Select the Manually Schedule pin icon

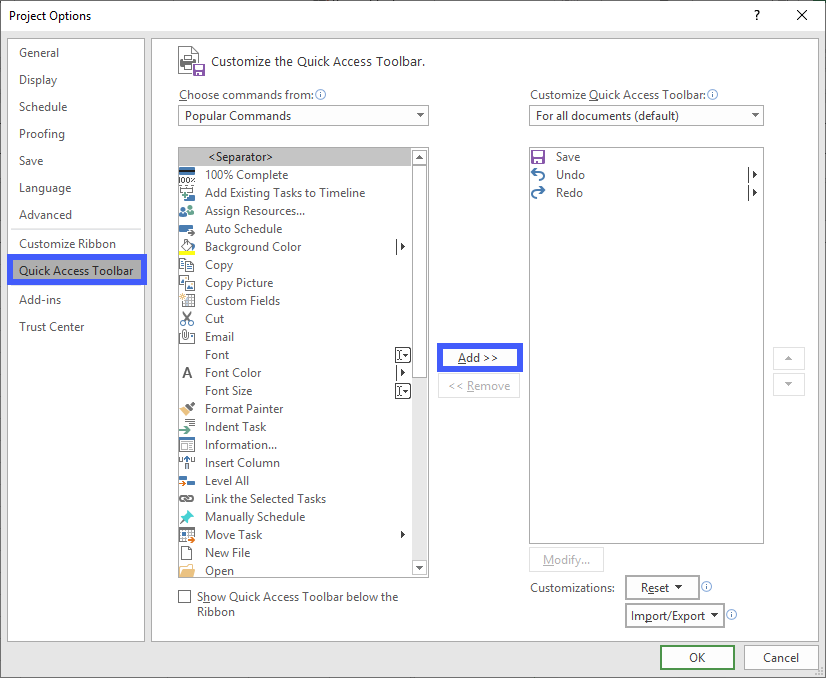[x=186, y=517]
